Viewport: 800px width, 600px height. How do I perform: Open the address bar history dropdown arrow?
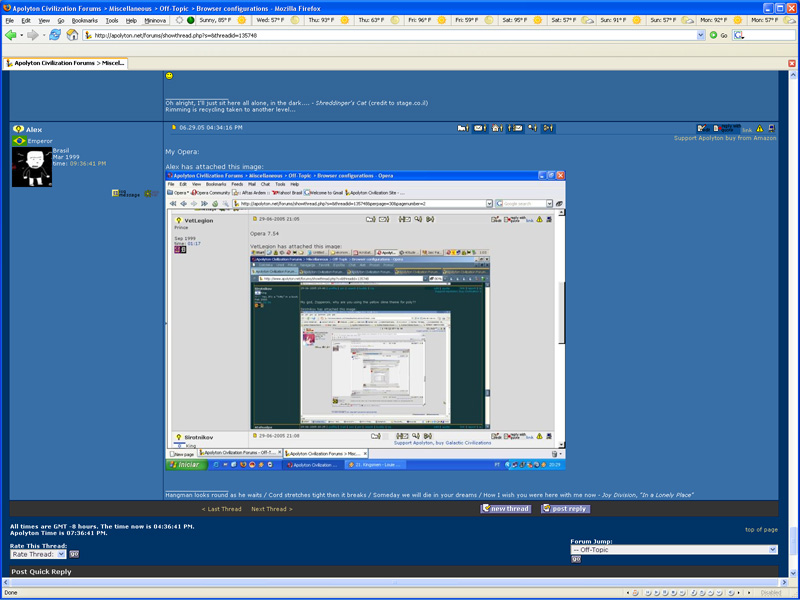701,35
